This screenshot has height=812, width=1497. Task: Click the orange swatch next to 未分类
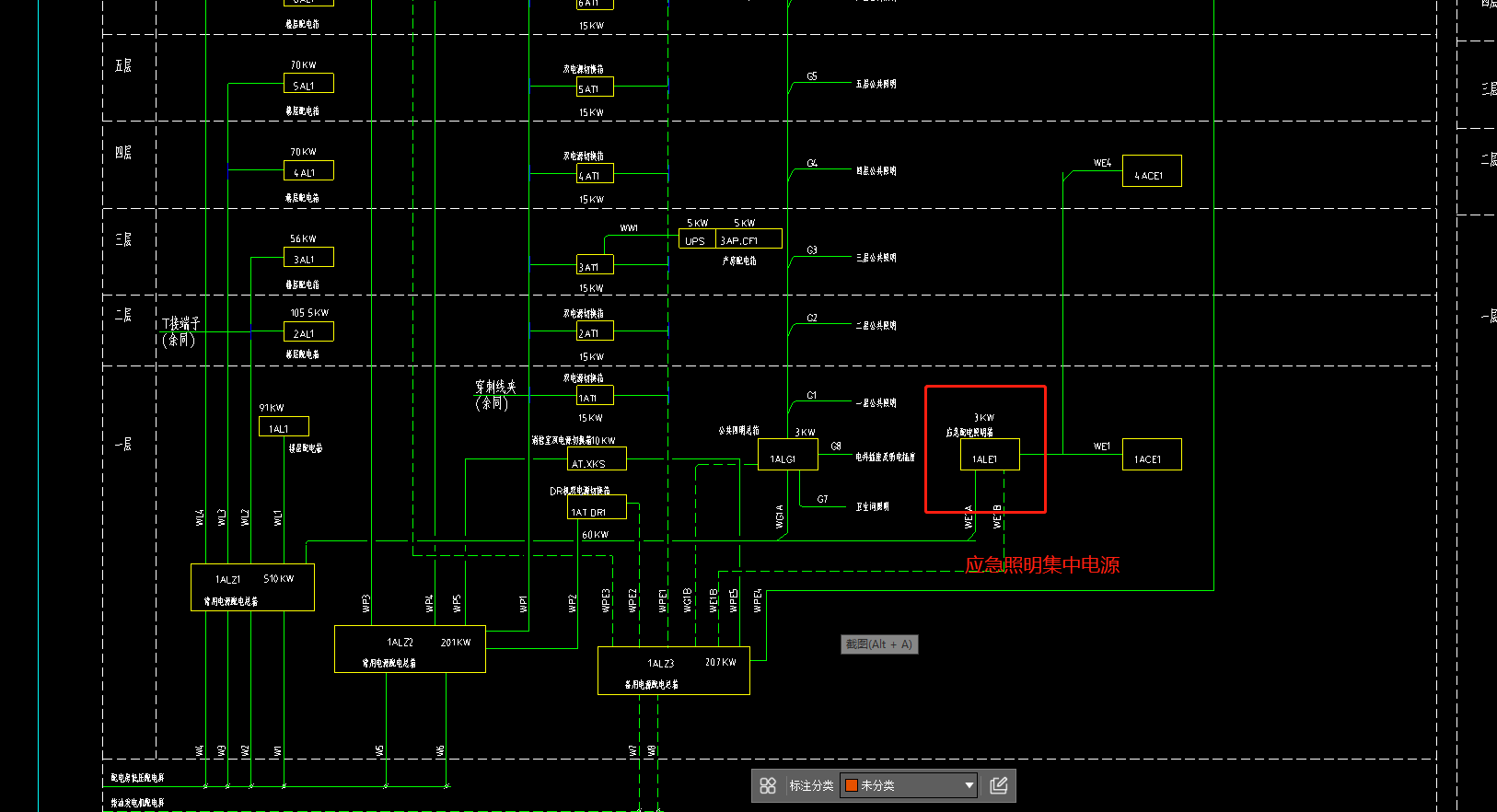tap(852, 785)
